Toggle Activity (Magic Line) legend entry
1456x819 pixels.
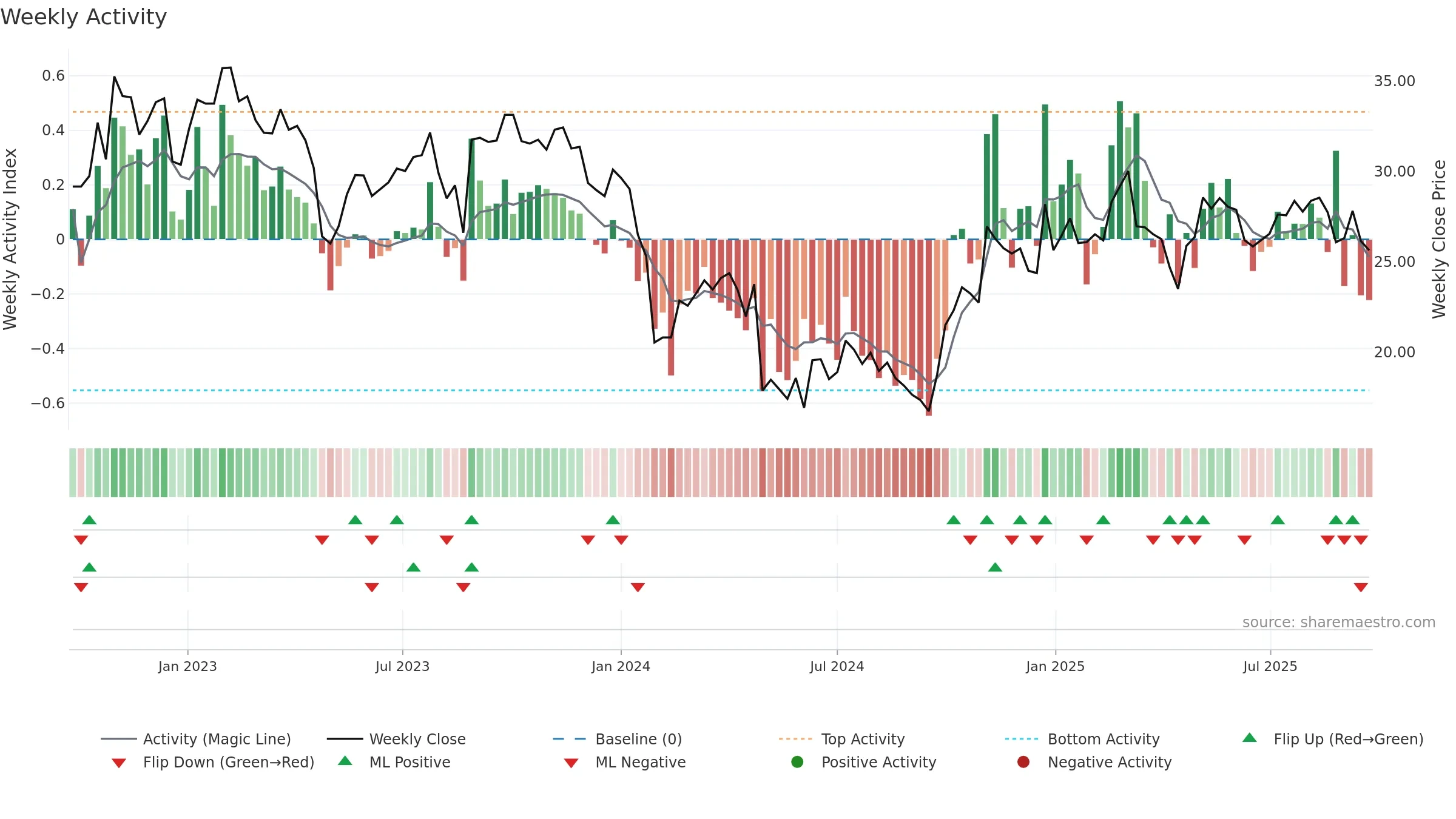(195, 739)
